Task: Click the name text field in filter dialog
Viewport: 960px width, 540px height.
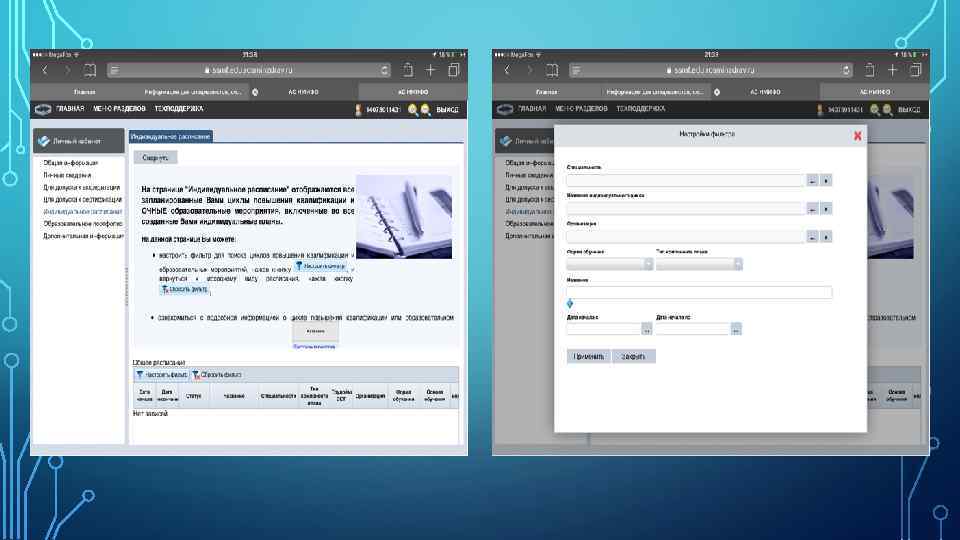Action: [x=699, y=292]
